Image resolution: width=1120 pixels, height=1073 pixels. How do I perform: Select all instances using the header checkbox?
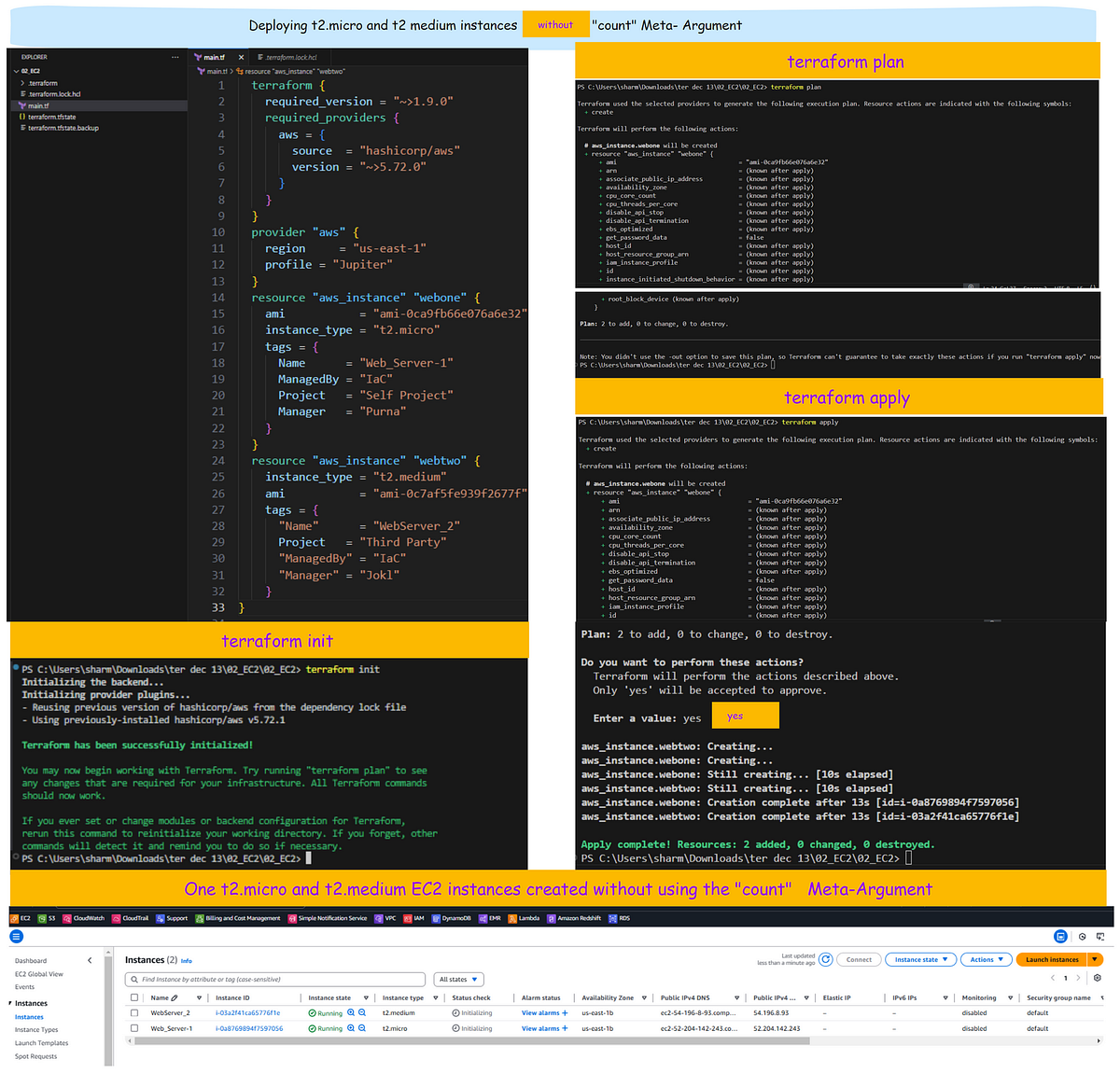tap(133, 997)
